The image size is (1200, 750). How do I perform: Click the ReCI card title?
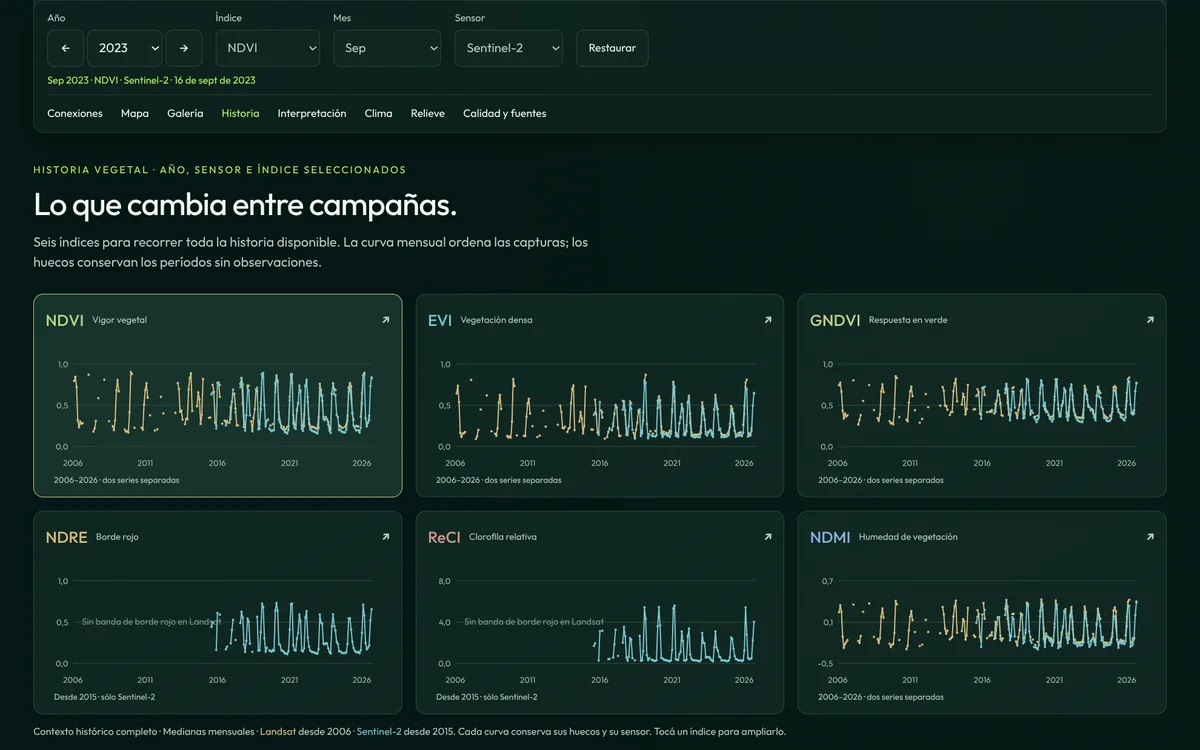tap(444, 538)
